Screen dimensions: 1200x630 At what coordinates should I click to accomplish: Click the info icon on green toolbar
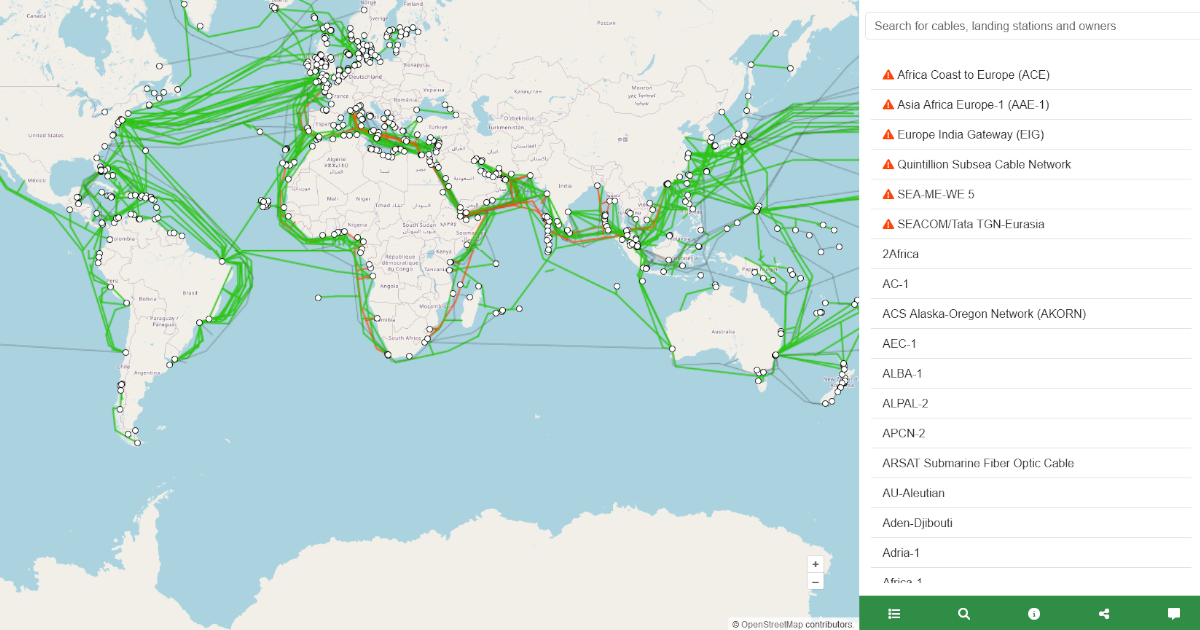[x=1033, y=613]
